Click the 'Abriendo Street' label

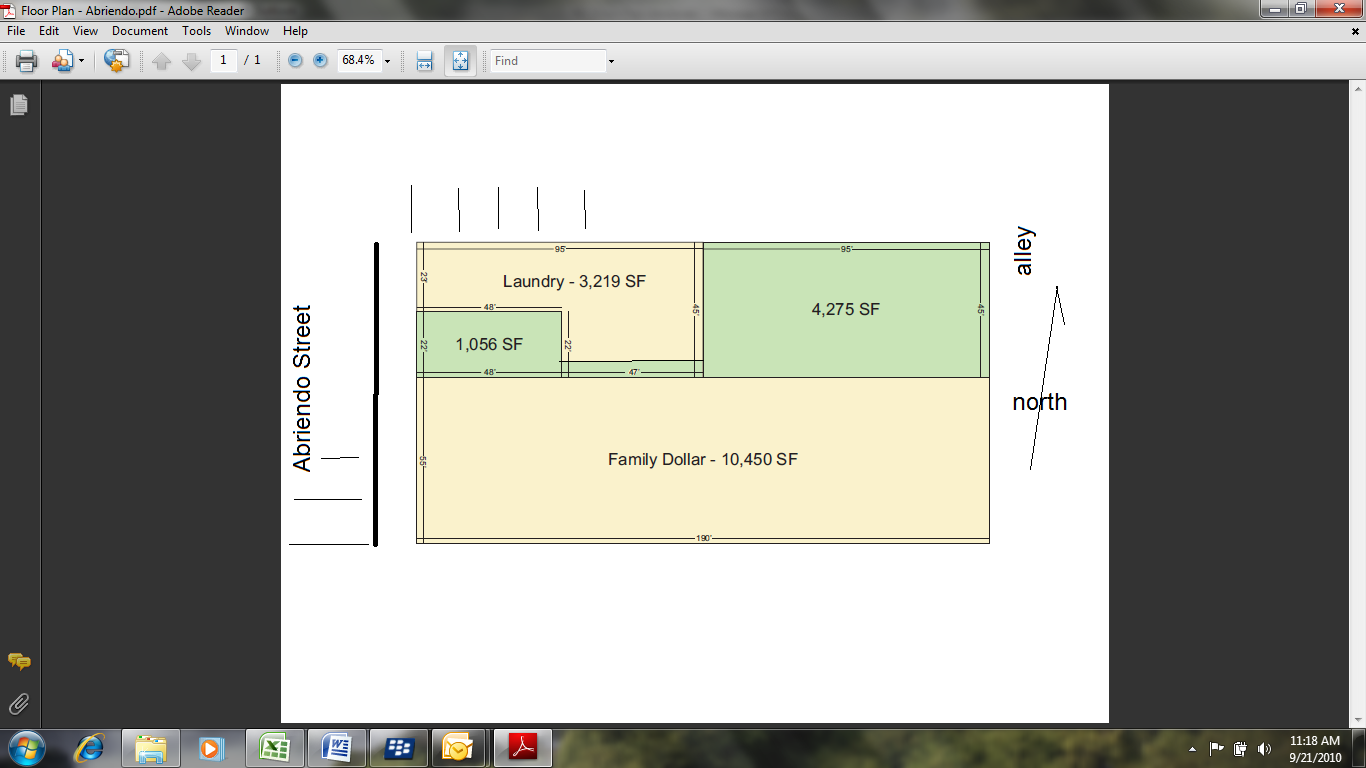(x=302, y=389)
